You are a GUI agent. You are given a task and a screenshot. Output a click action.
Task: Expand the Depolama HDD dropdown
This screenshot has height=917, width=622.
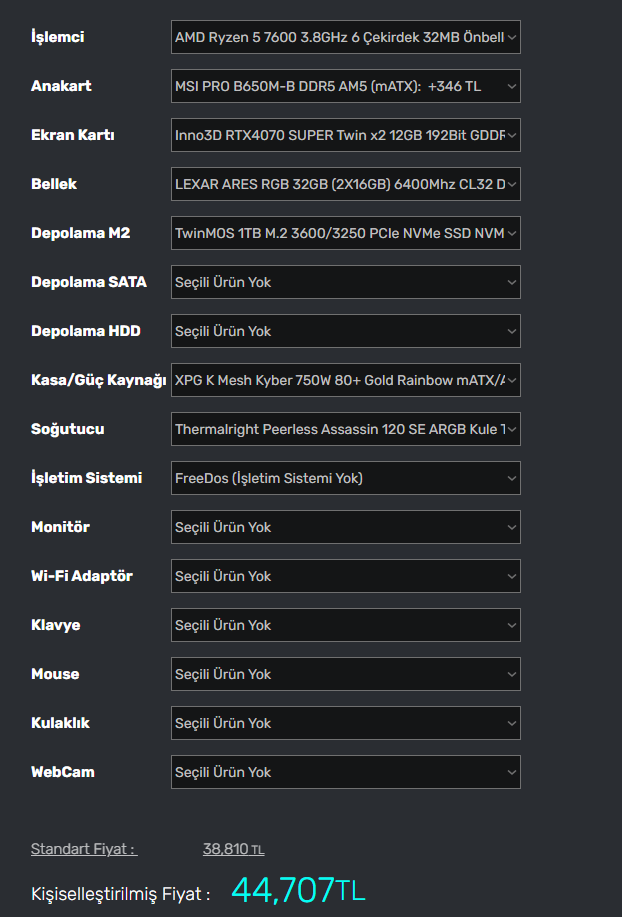click(x=345, y=331)
